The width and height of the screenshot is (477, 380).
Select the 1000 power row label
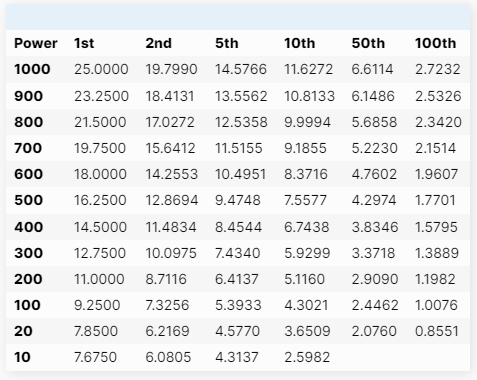[x=32, y=69]
